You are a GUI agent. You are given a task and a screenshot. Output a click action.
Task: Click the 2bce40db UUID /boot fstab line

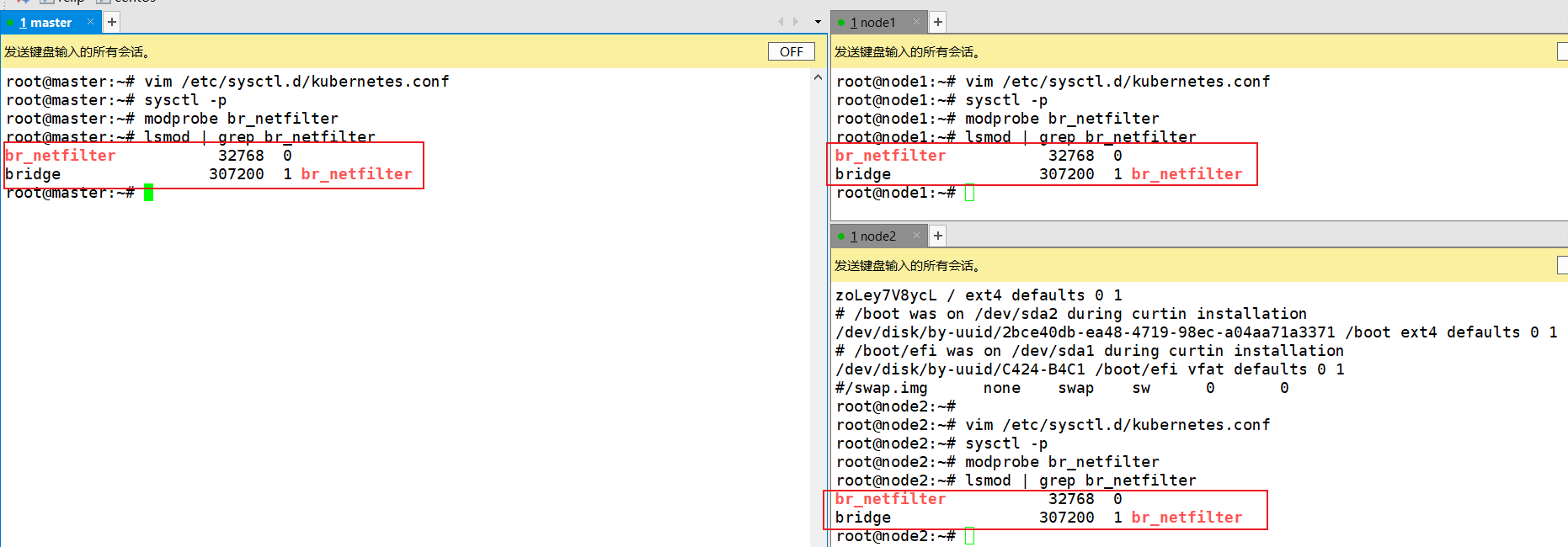[x=1197, y=332]
